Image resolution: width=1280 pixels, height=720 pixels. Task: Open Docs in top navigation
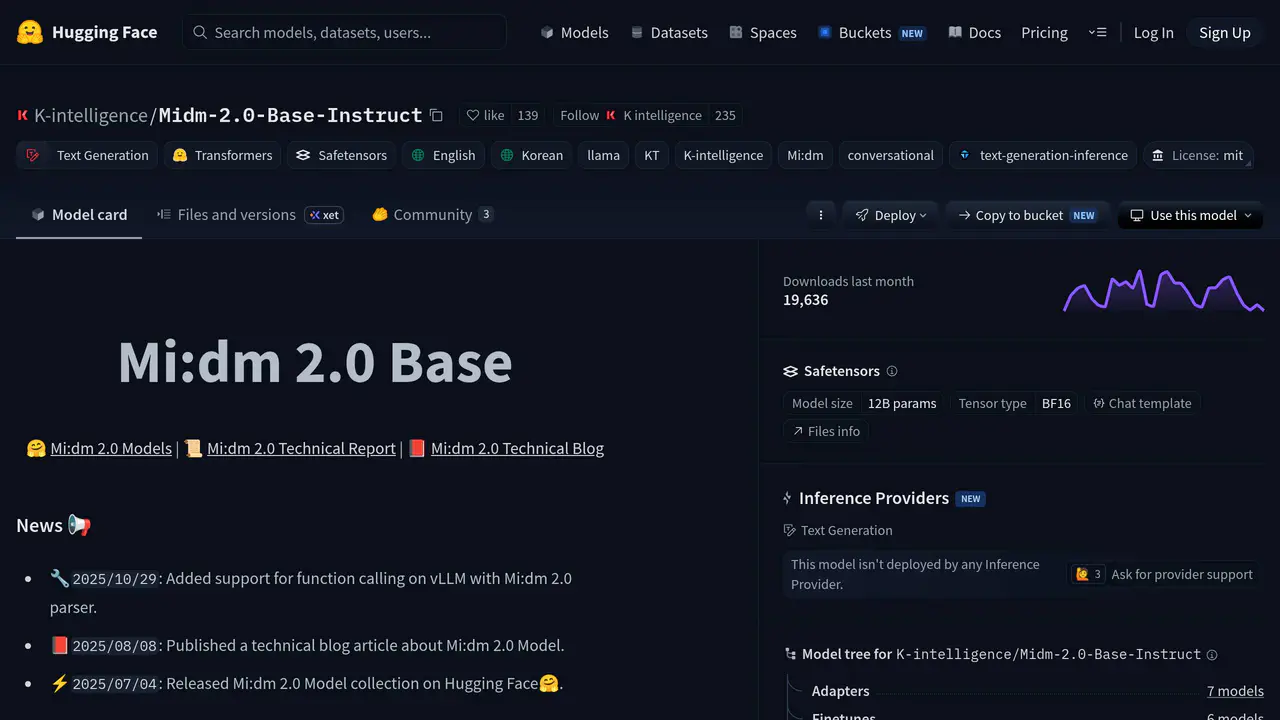pos(975,32)
